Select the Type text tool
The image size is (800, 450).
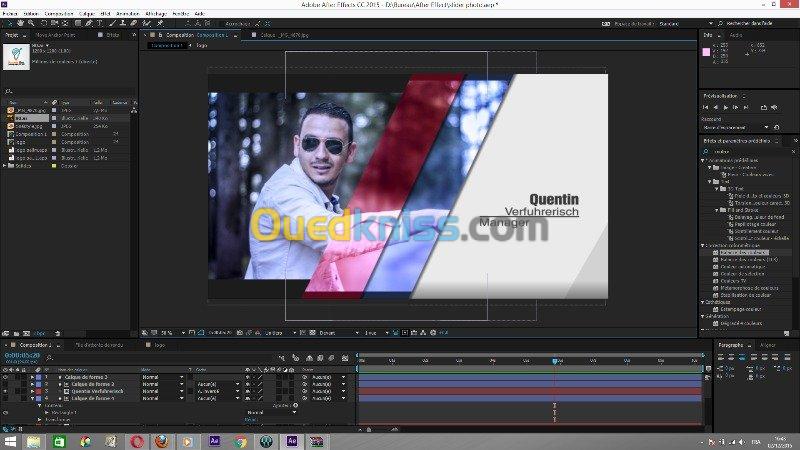click(99, 23)
